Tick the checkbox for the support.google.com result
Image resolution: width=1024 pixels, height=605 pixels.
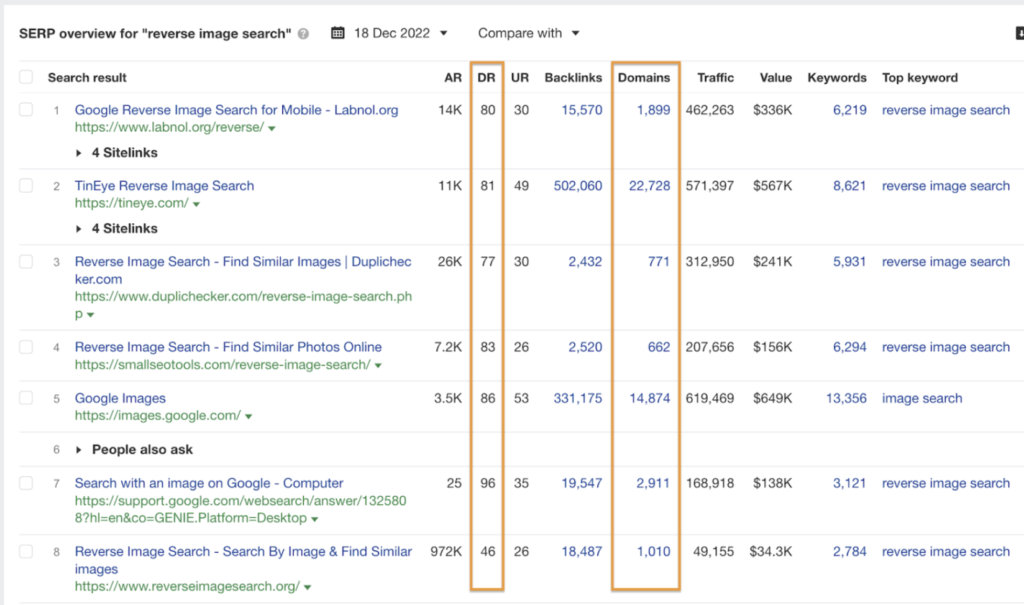[26, 483]
